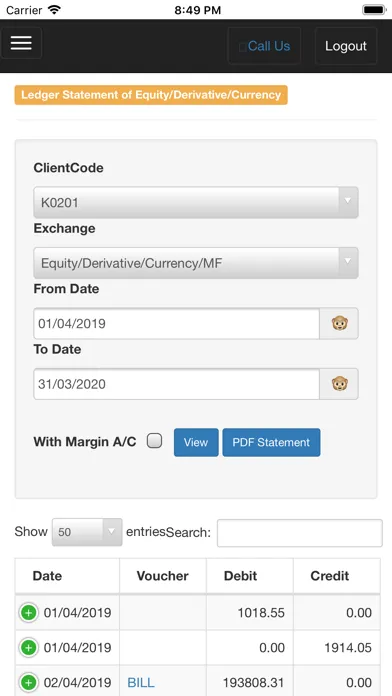Open the BILL voucher link

click(141, 682)
